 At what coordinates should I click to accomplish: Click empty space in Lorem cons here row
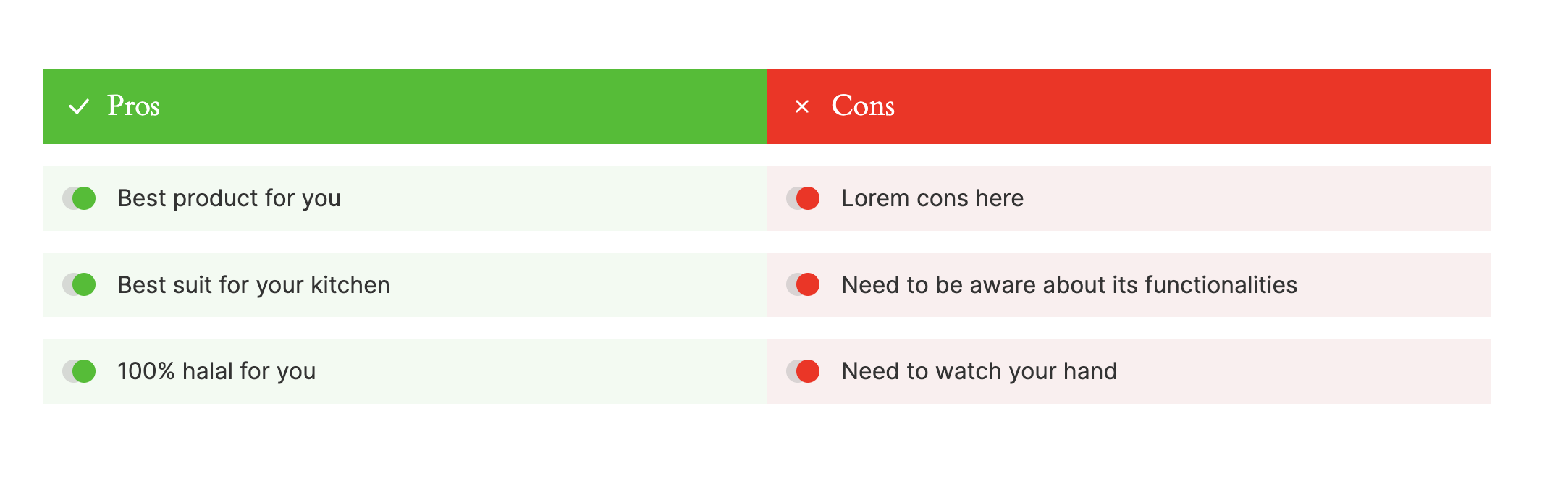pos(1260,198)
